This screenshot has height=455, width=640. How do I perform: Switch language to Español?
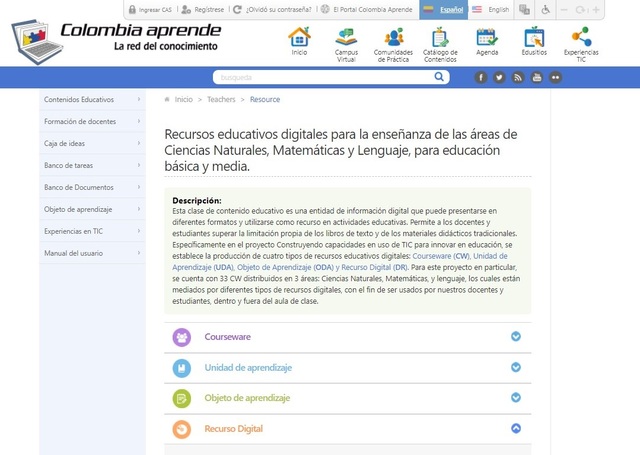[x=443, y=9]
